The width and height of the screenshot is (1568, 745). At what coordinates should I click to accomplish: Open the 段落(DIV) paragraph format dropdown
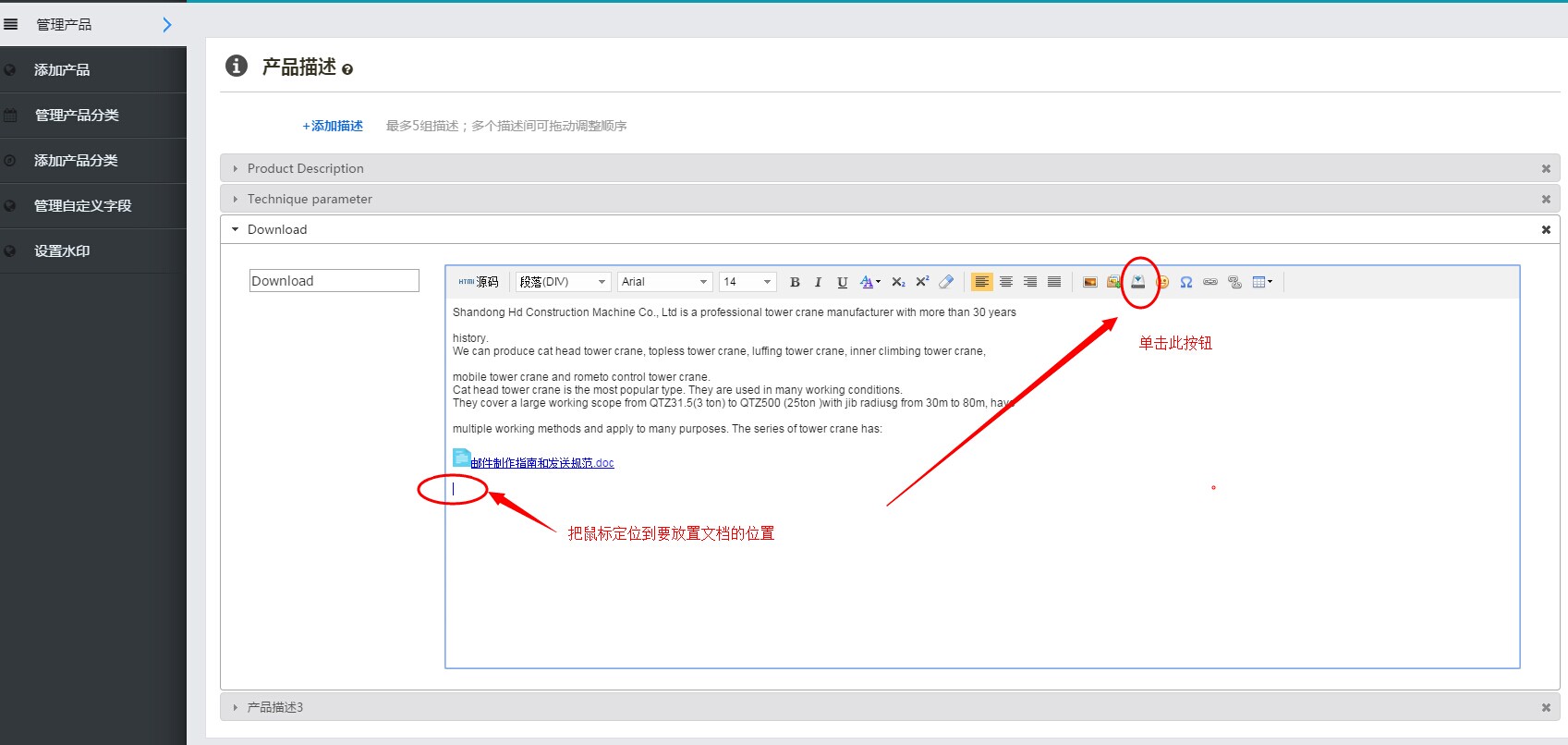pyautogui.click(x=563, y=282)
